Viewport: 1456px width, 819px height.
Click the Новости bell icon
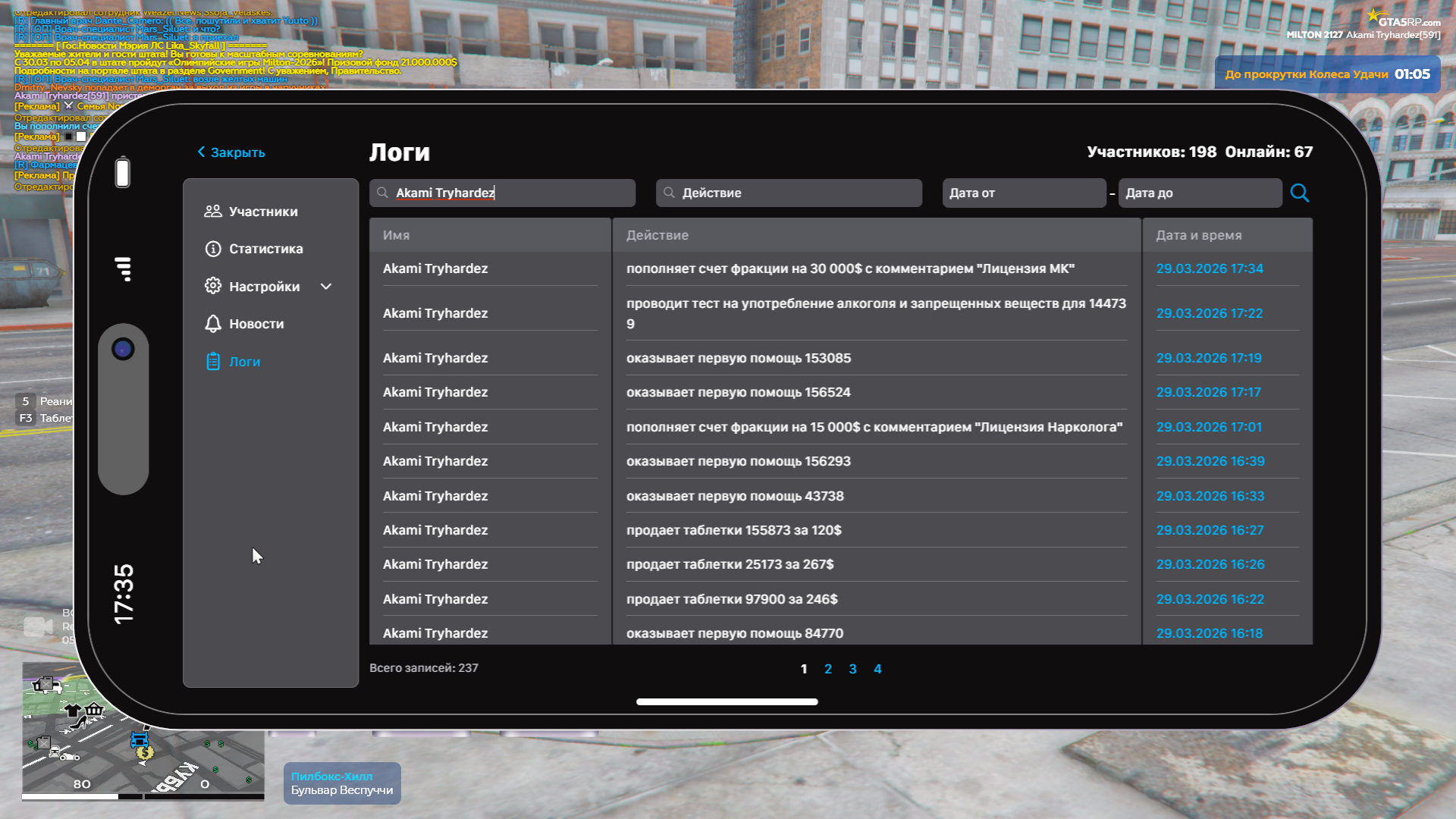point(213,324)
